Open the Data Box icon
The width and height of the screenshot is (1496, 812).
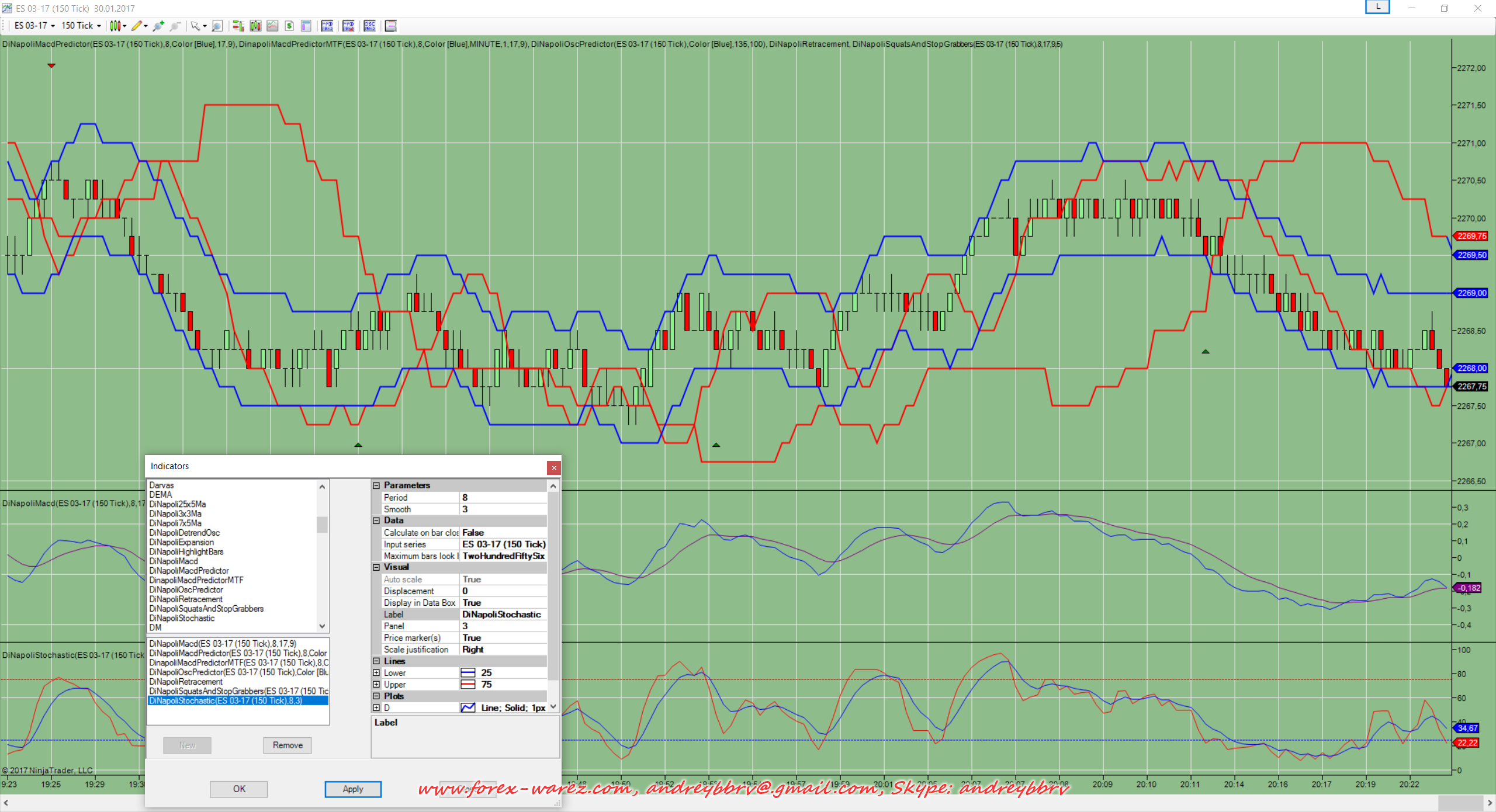click(x=306, y=26)
